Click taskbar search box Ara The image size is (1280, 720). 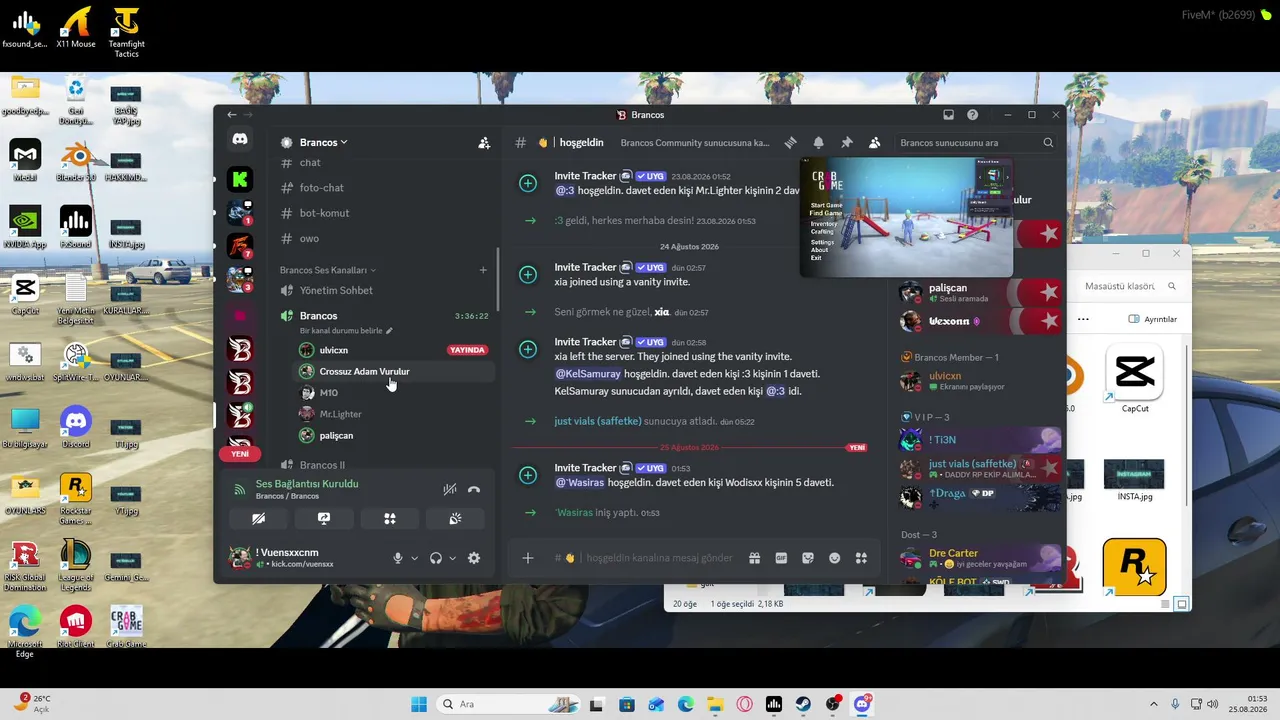point(510,704)
